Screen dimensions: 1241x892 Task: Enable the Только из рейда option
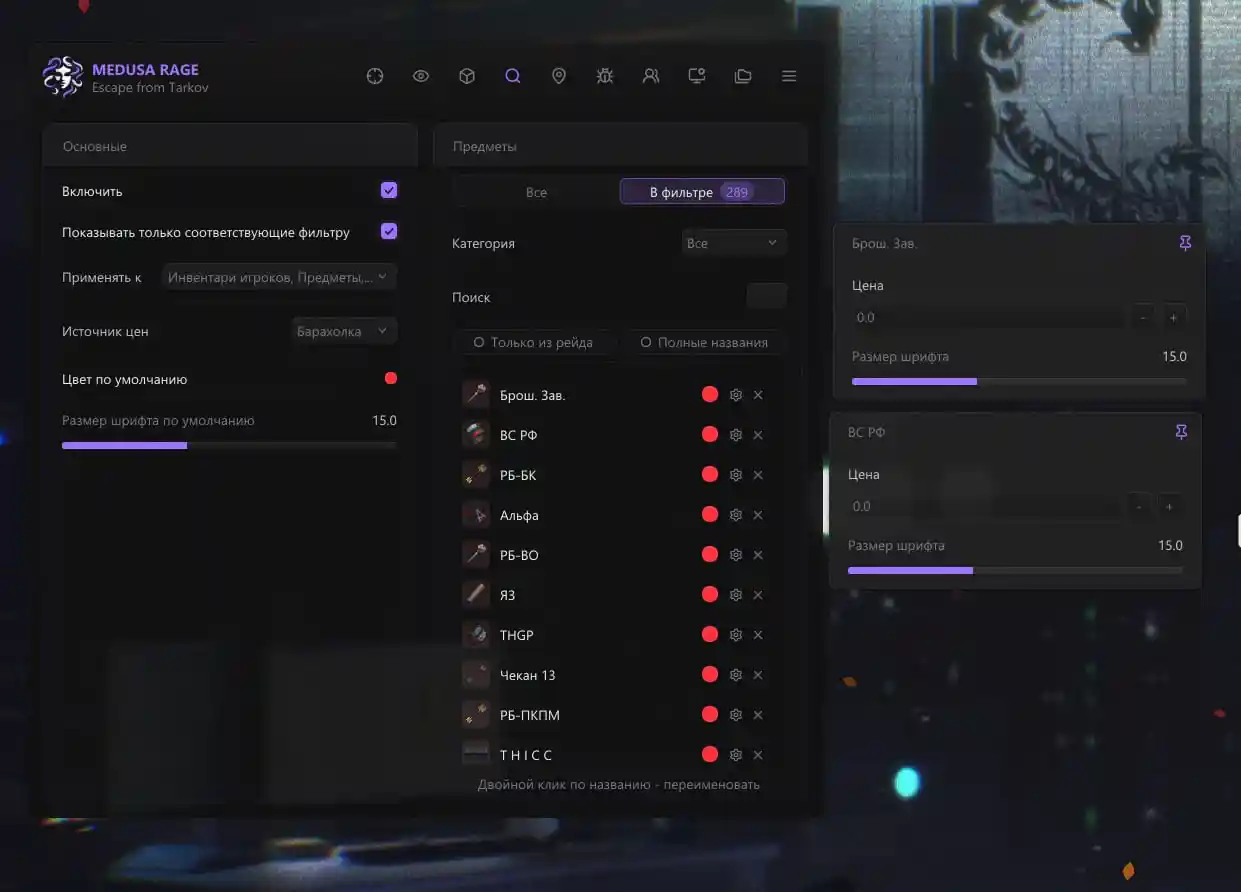click(533, 342)
